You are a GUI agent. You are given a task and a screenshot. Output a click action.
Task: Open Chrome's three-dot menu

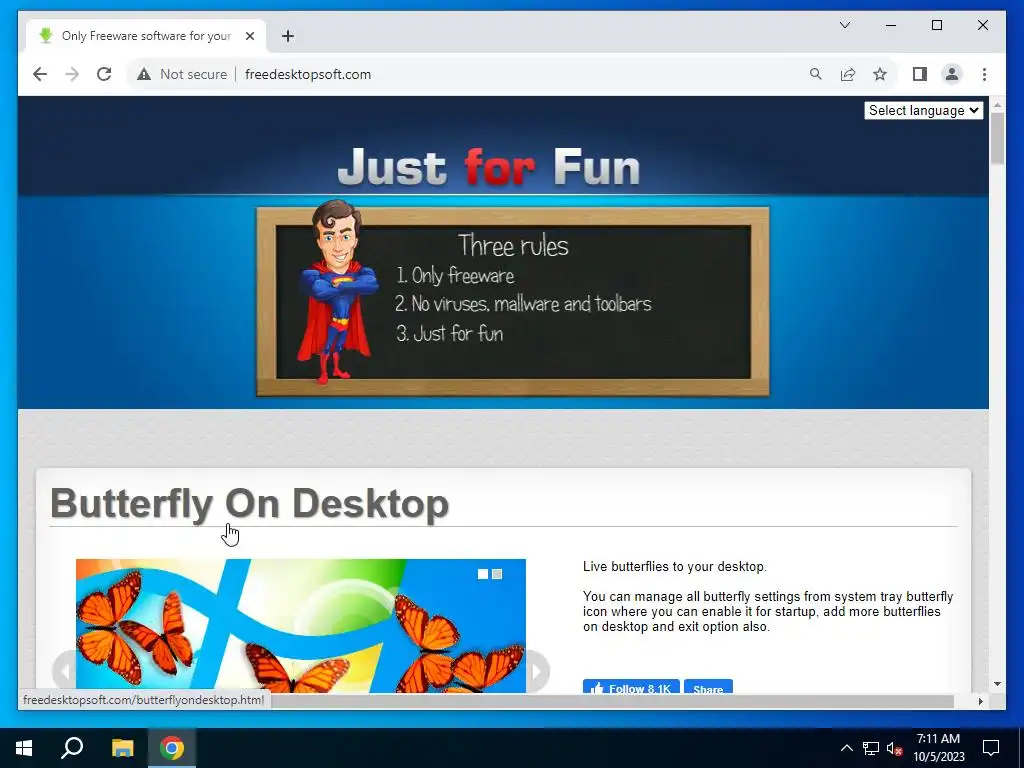(984, 74)
